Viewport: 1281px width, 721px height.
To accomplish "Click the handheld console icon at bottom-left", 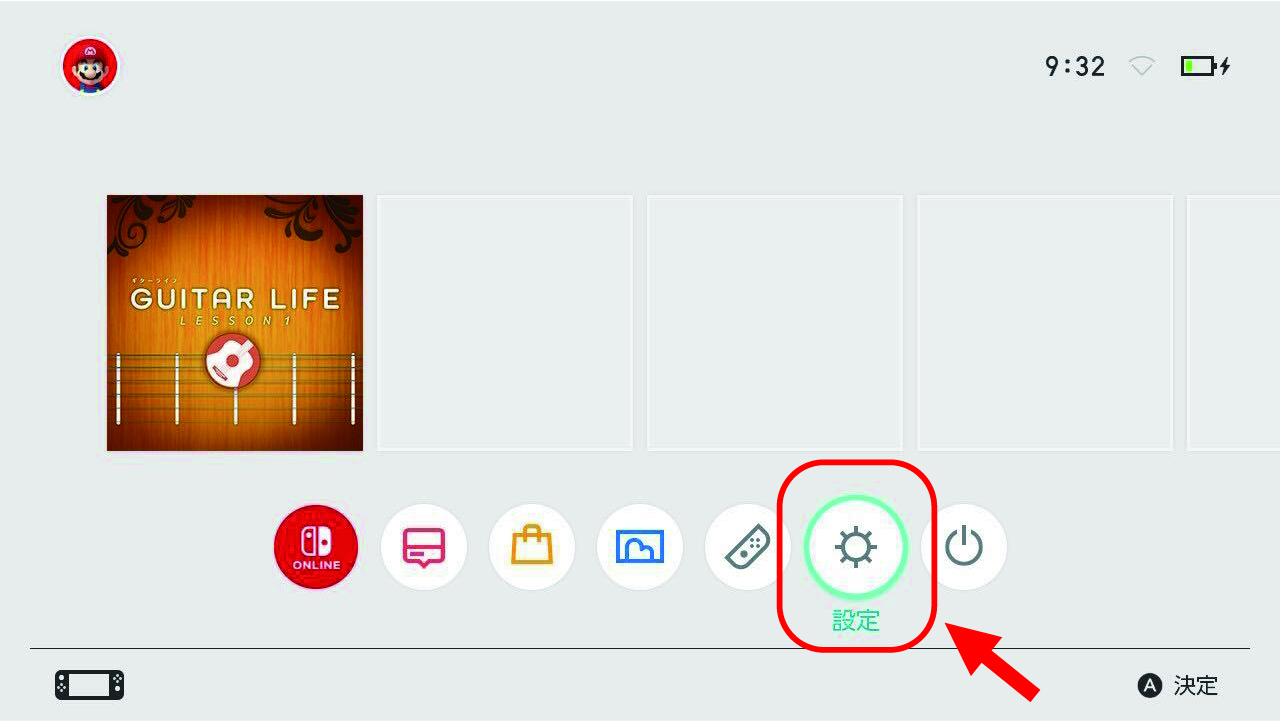I will coord(89,685).
